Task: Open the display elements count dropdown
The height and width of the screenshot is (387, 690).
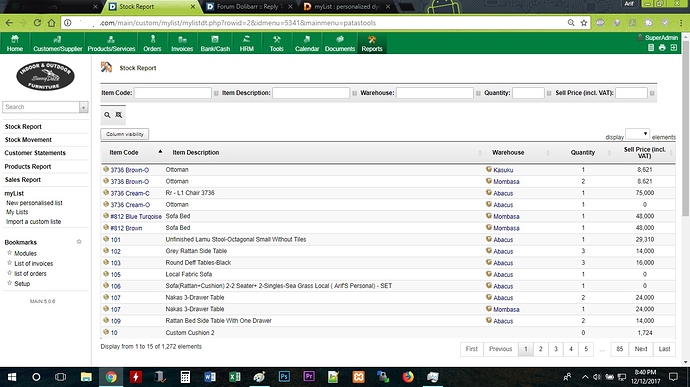Action: (x=637, y=134)
